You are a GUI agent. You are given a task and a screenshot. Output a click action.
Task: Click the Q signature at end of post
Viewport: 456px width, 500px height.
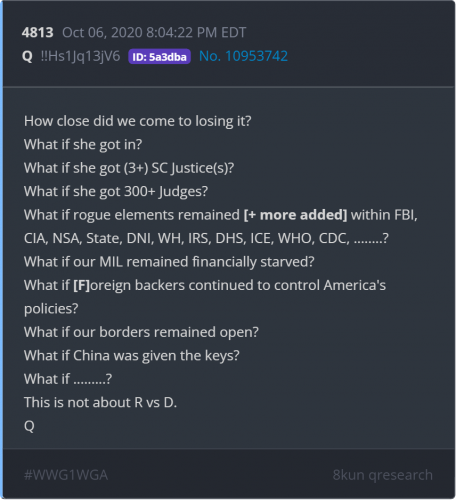[x=29, y=426]
